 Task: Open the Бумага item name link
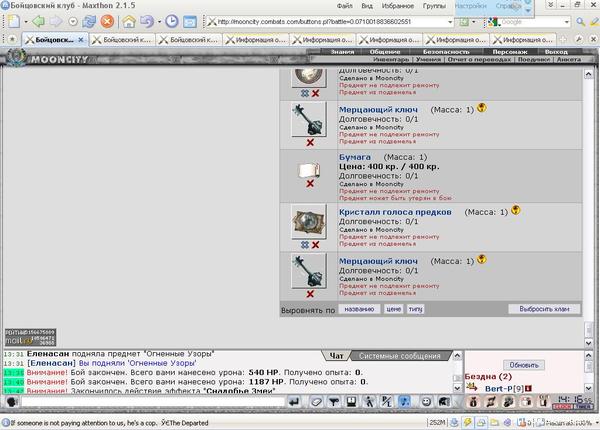point(355,157)
